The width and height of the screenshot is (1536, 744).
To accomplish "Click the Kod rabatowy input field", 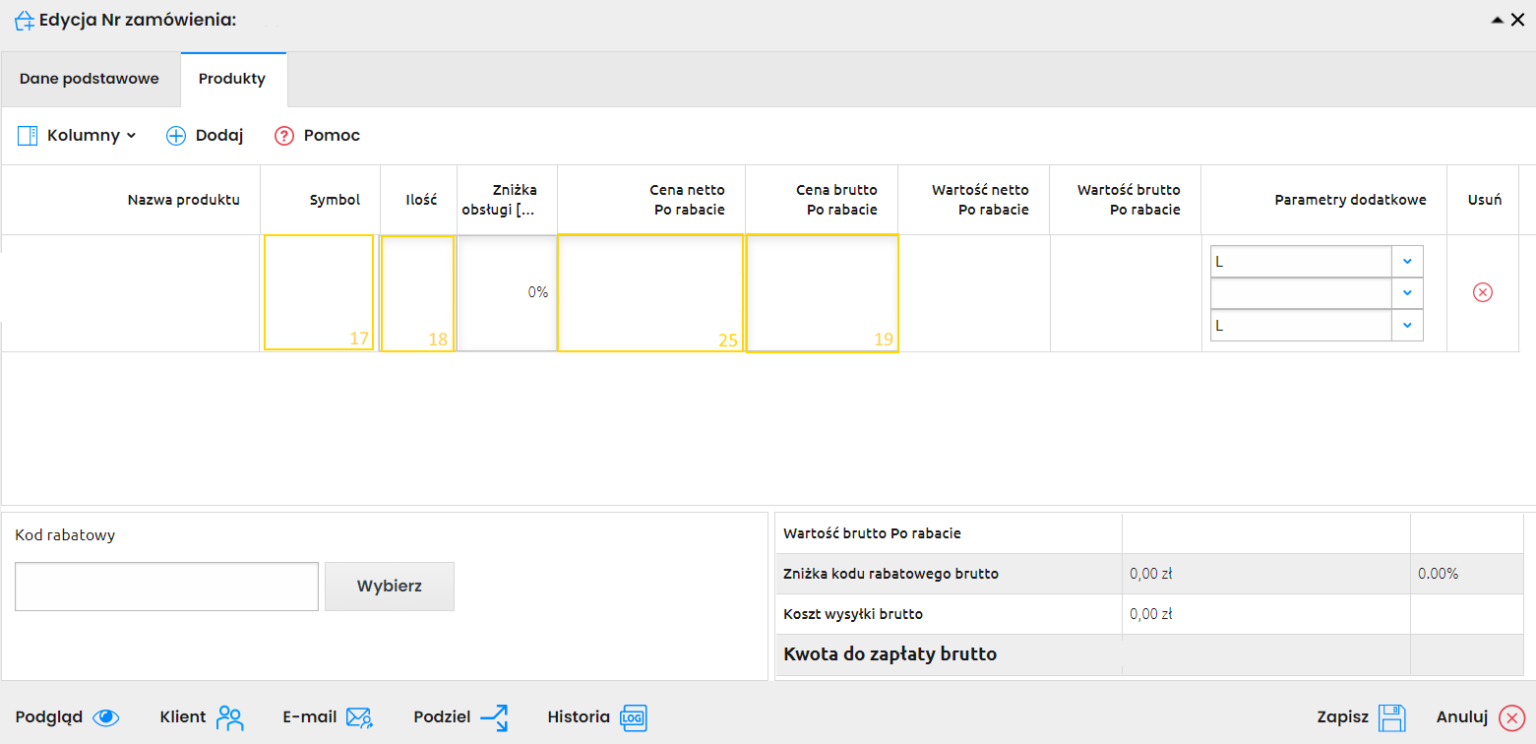I will 166,586.
